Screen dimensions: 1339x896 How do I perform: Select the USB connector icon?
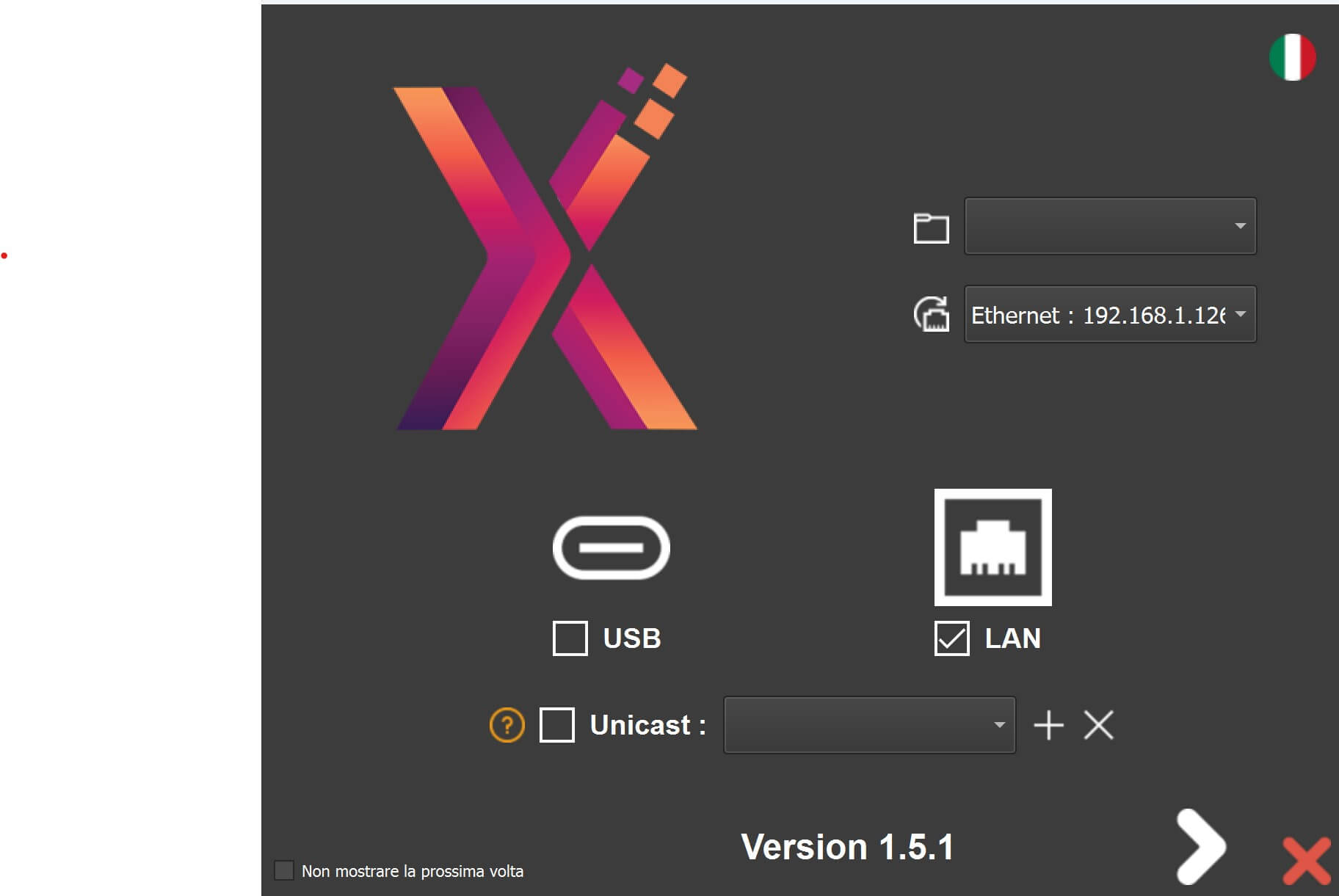point(611,548)
